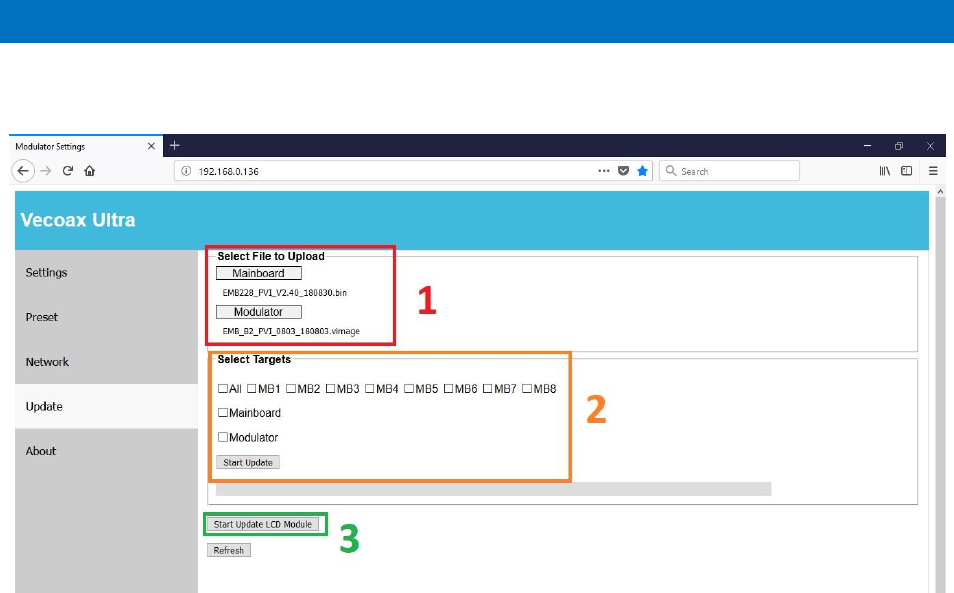The height and width of the screenshot is (593, 954).
Task: Check the All targets checkbox
Action: coord(223,389)
